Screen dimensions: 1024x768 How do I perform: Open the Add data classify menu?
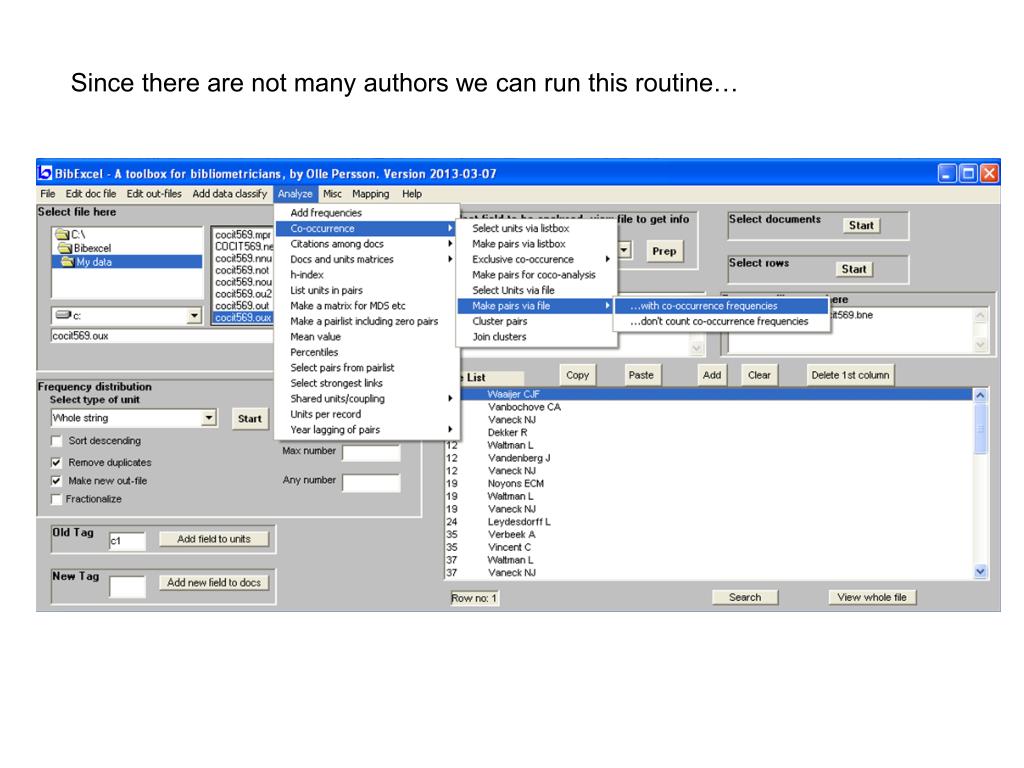[230, 194]
